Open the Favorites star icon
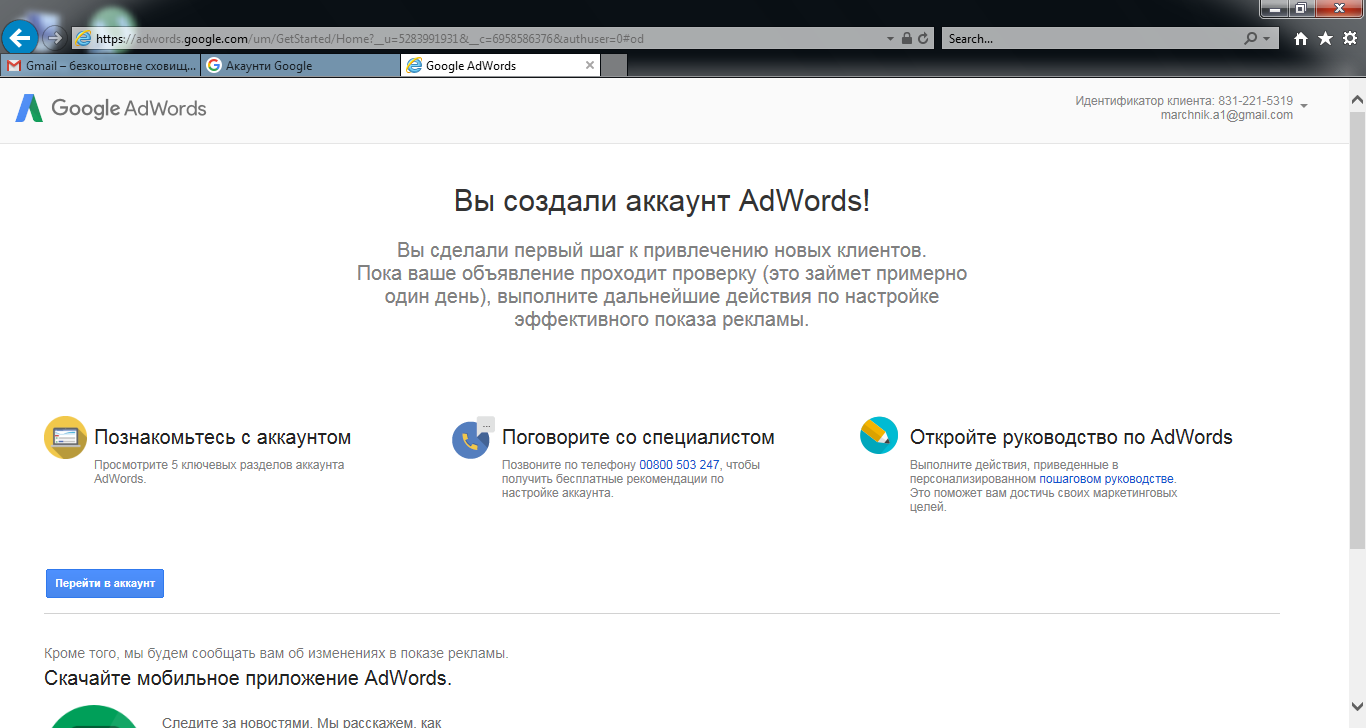 click(x=1325, y=39)
